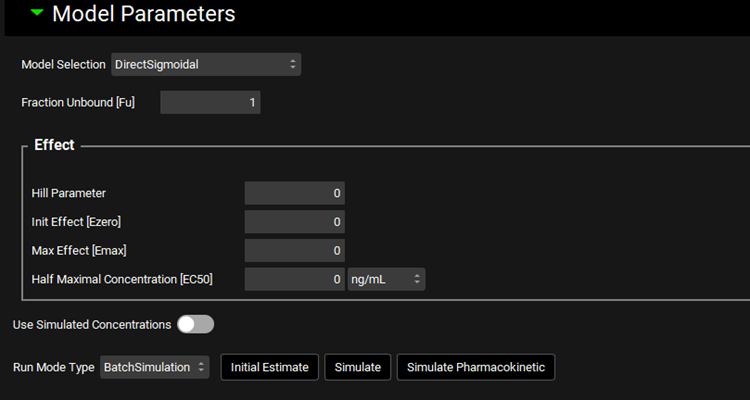750x400 pixels.
Task: Open the ng/mL unit dropdown
Action: [386, 279]
